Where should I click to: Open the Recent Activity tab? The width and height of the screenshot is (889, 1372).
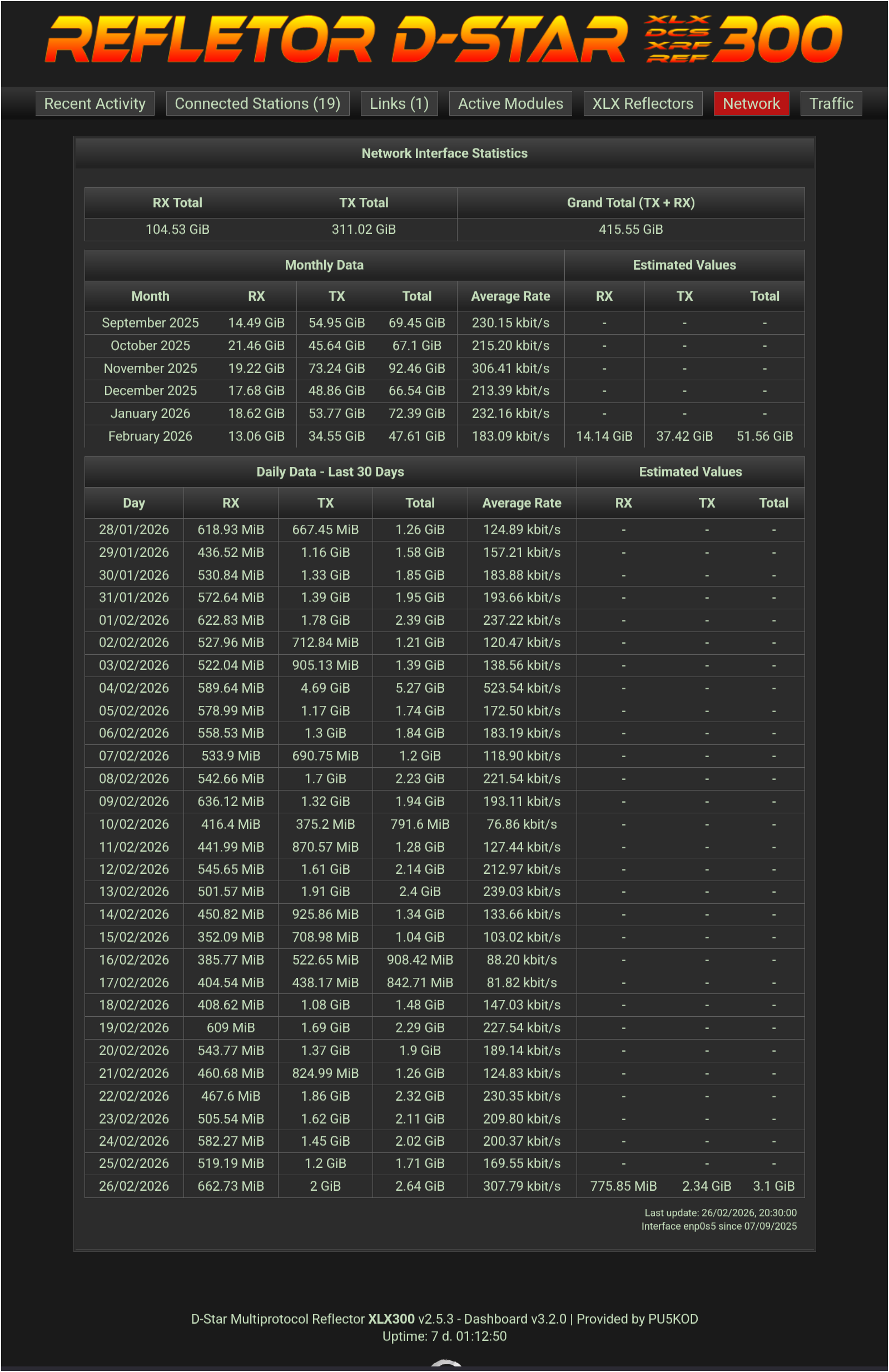[x=95, y=104]
